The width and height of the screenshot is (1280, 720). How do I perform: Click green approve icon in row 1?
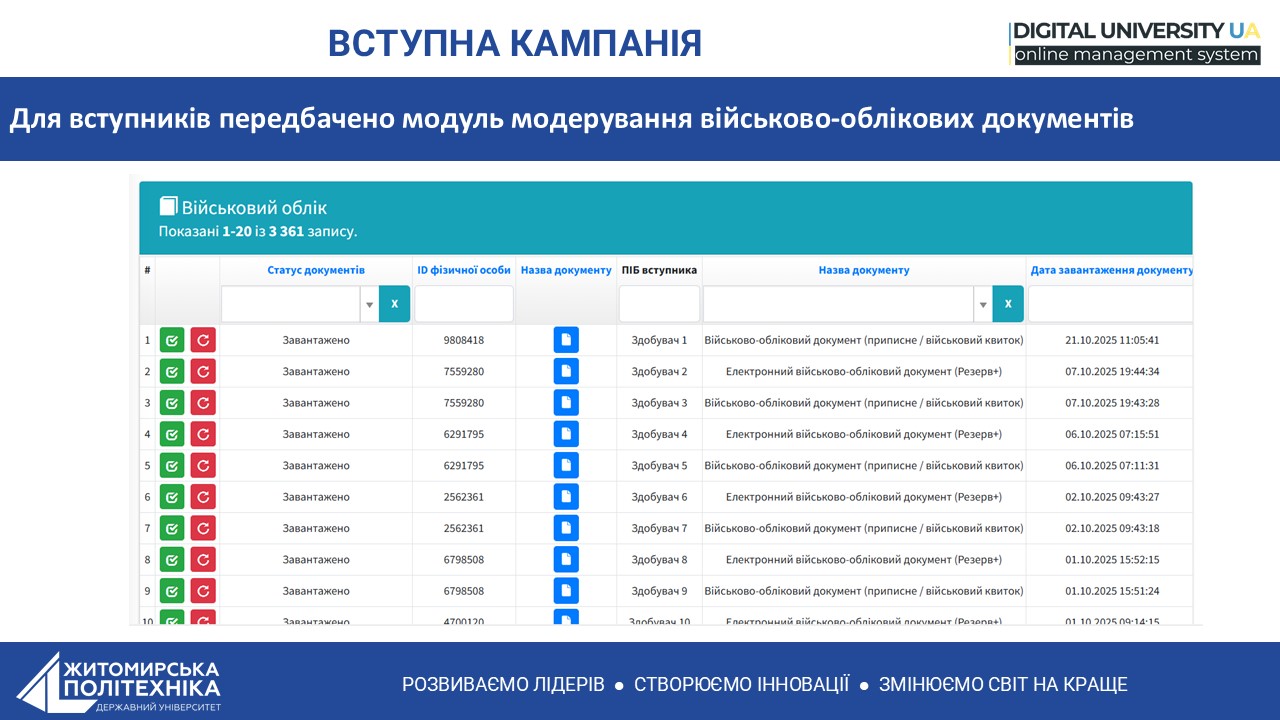pos(172,340)
